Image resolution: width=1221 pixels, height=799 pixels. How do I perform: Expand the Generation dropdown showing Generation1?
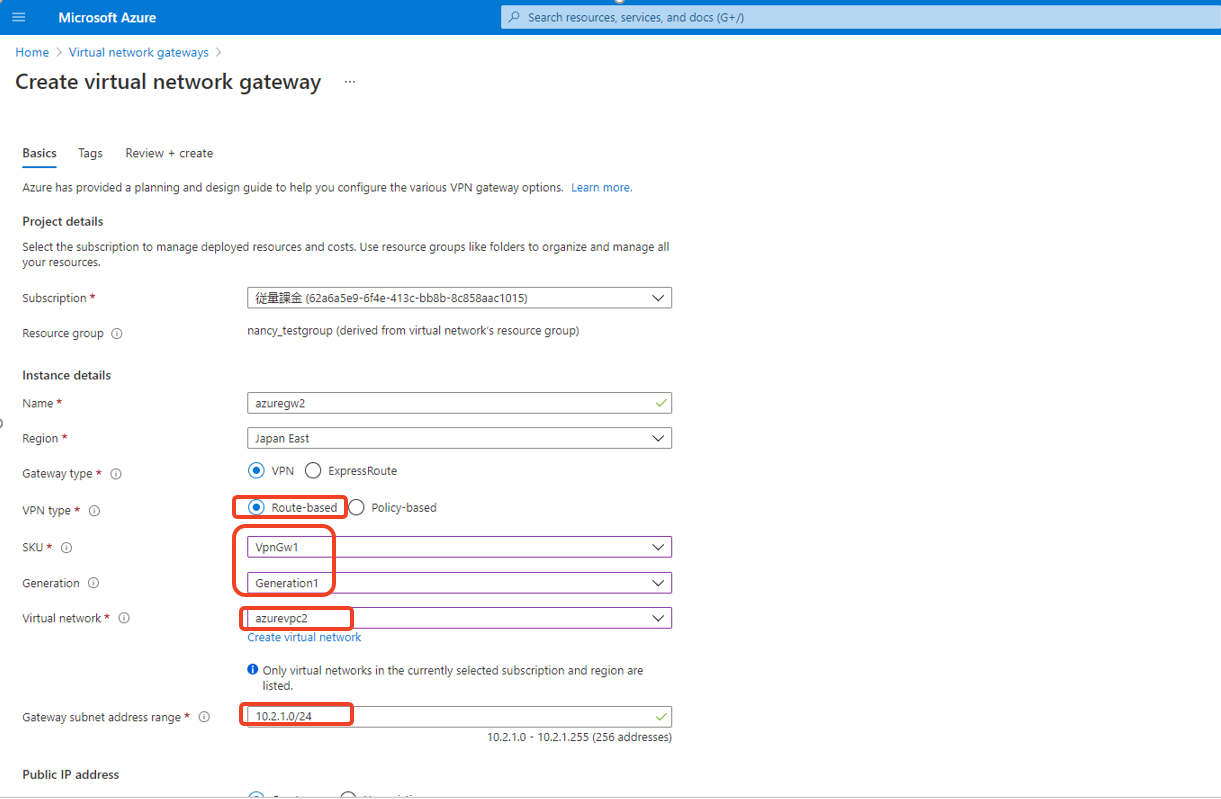[459, 583]
